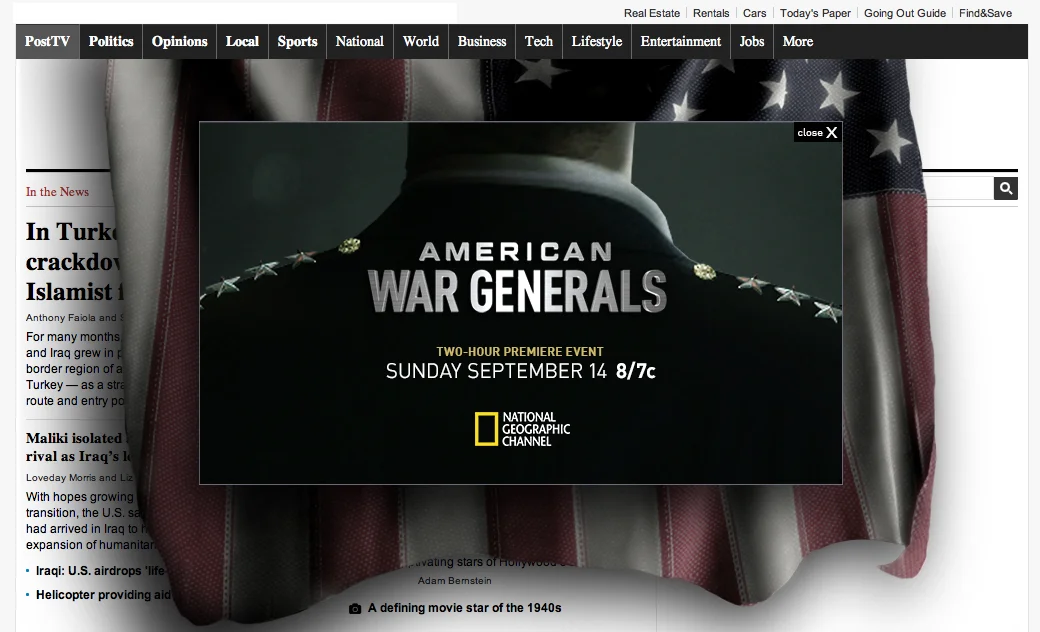
Task: Open the Helicopter providing aid story link
Action: click(103, 595)
